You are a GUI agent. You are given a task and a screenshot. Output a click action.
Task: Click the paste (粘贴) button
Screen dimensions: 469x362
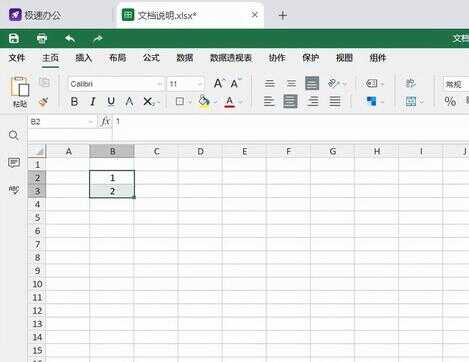[20, 92]
